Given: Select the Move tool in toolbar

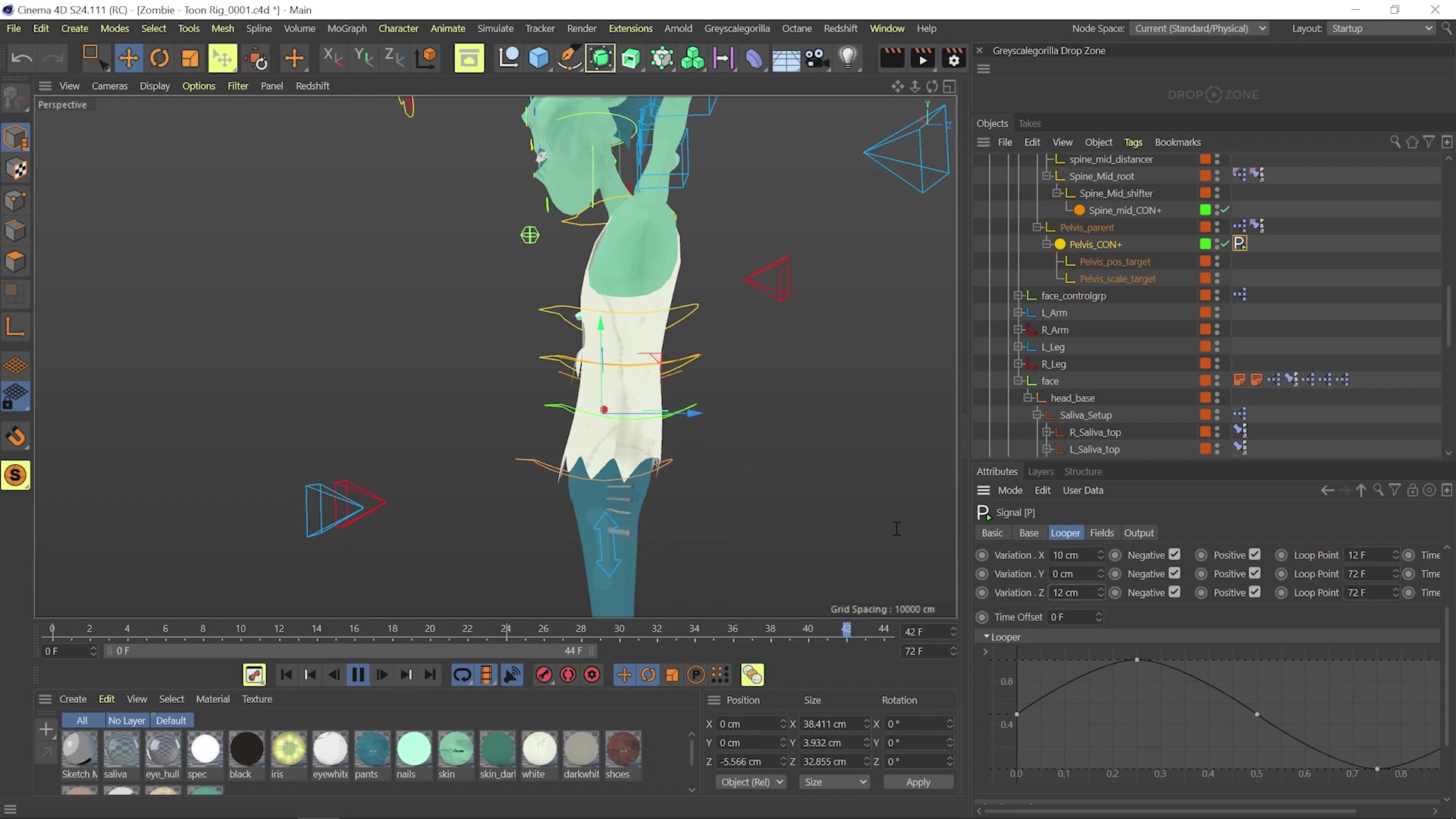Looking at the screenshot, I should [129, 58].
